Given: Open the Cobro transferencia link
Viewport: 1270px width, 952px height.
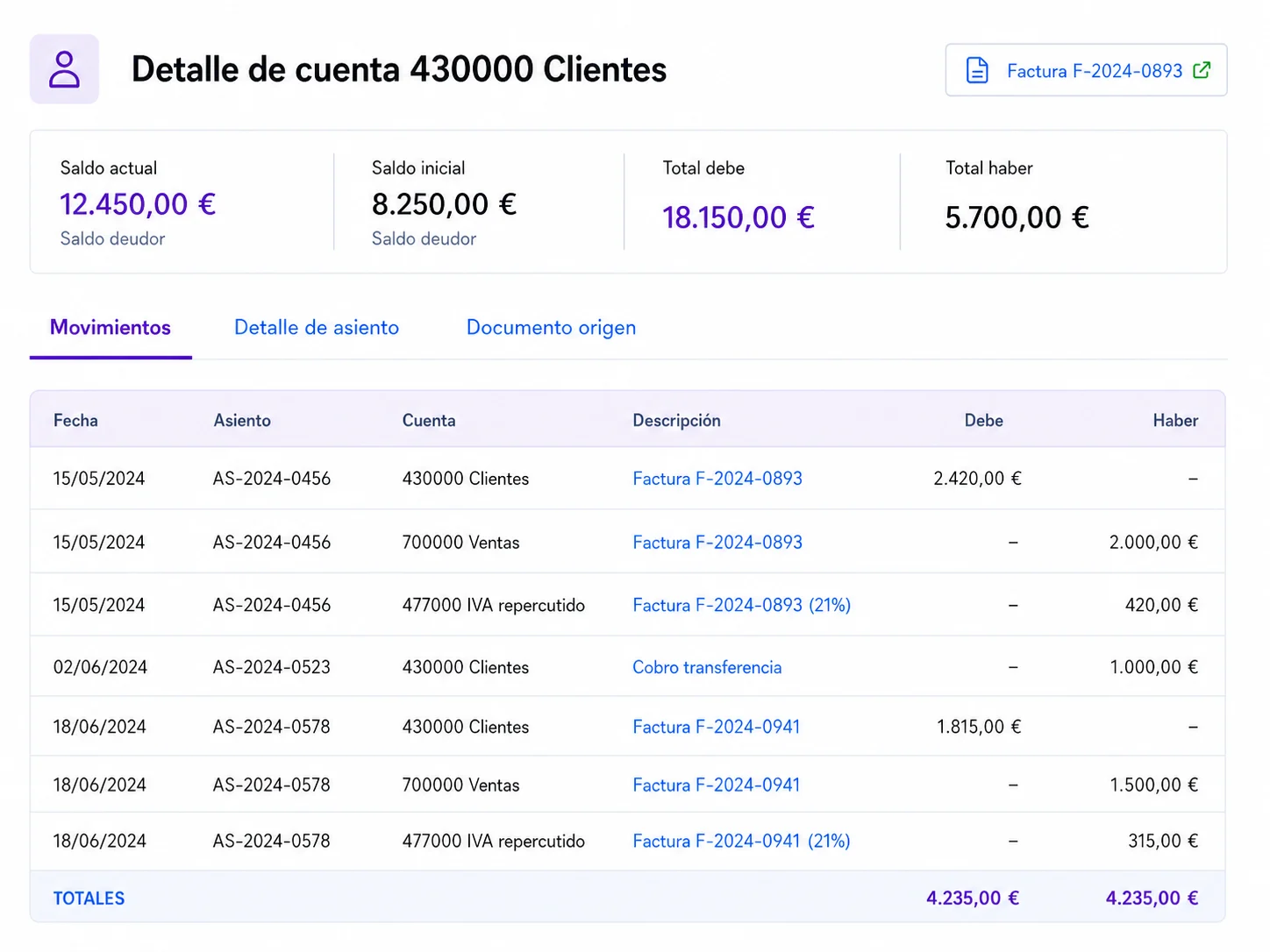Looking at the screenshot, I should [707, 667].
